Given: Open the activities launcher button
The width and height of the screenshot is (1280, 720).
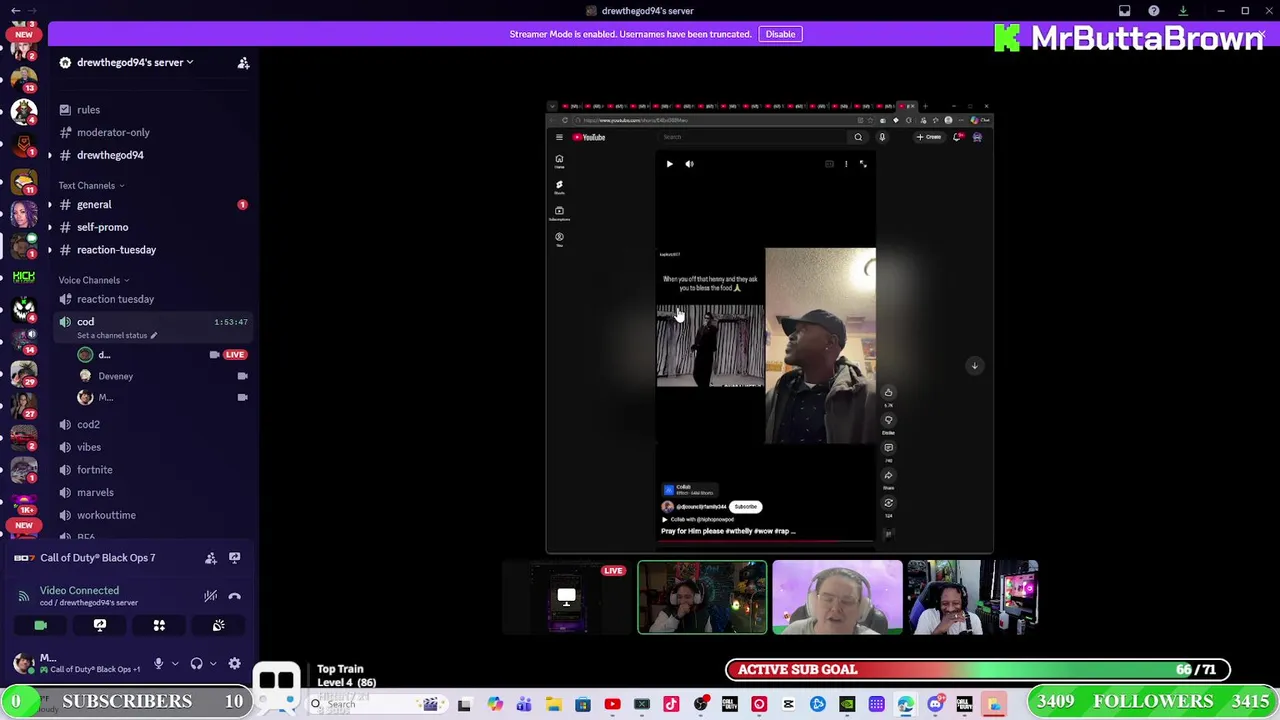Looking at the screenshot, I should coord(159,625).
